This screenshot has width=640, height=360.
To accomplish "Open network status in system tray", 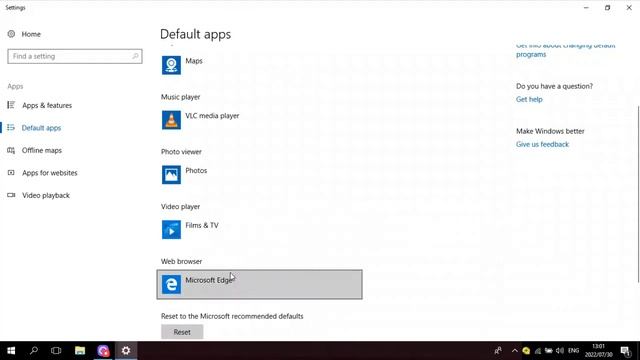I will pos(538,351).
